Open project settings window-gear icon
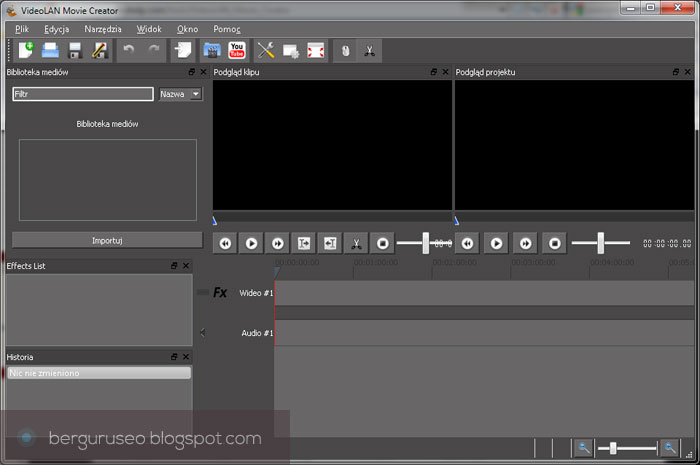Viewport: 700px width, 465px height. 291,51
